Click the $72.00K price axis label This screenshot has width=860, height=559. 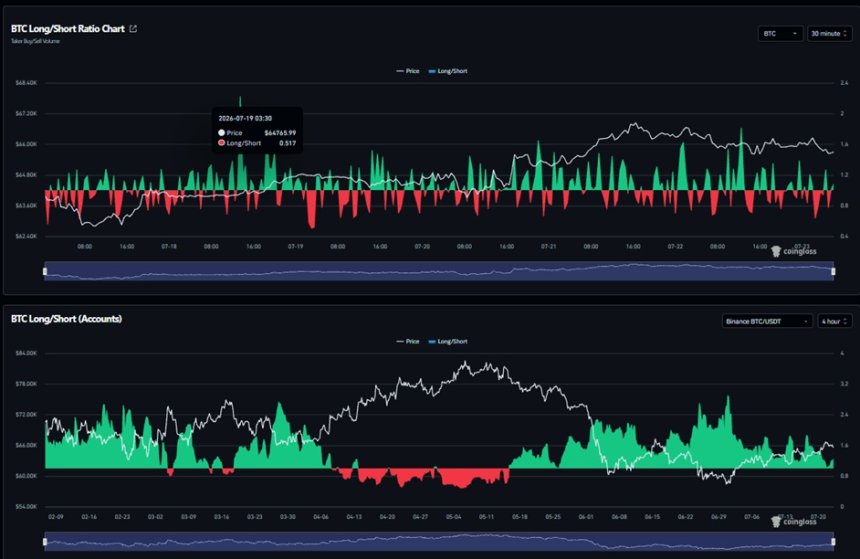[x=26, y=415]
